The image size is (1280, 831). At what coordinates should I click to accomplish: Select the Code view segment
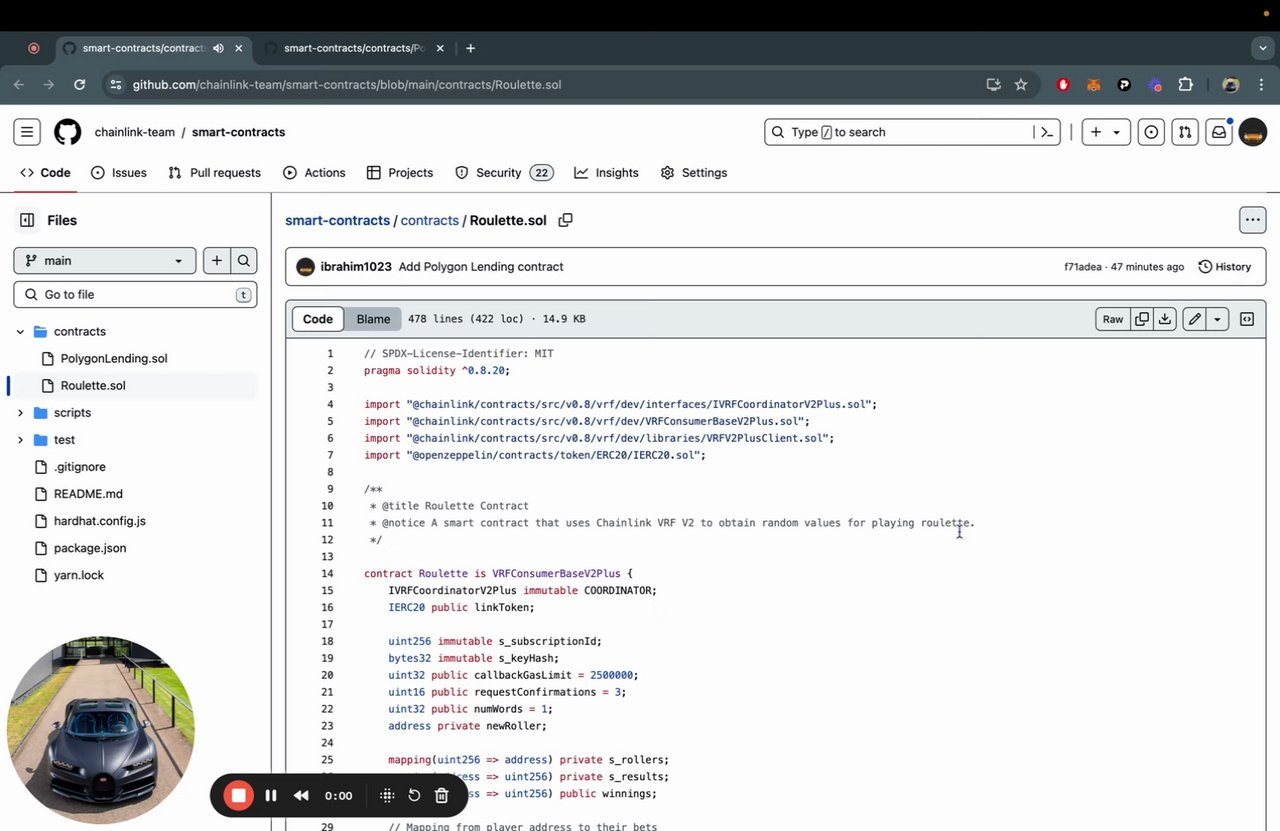click(x=318, y=319)
